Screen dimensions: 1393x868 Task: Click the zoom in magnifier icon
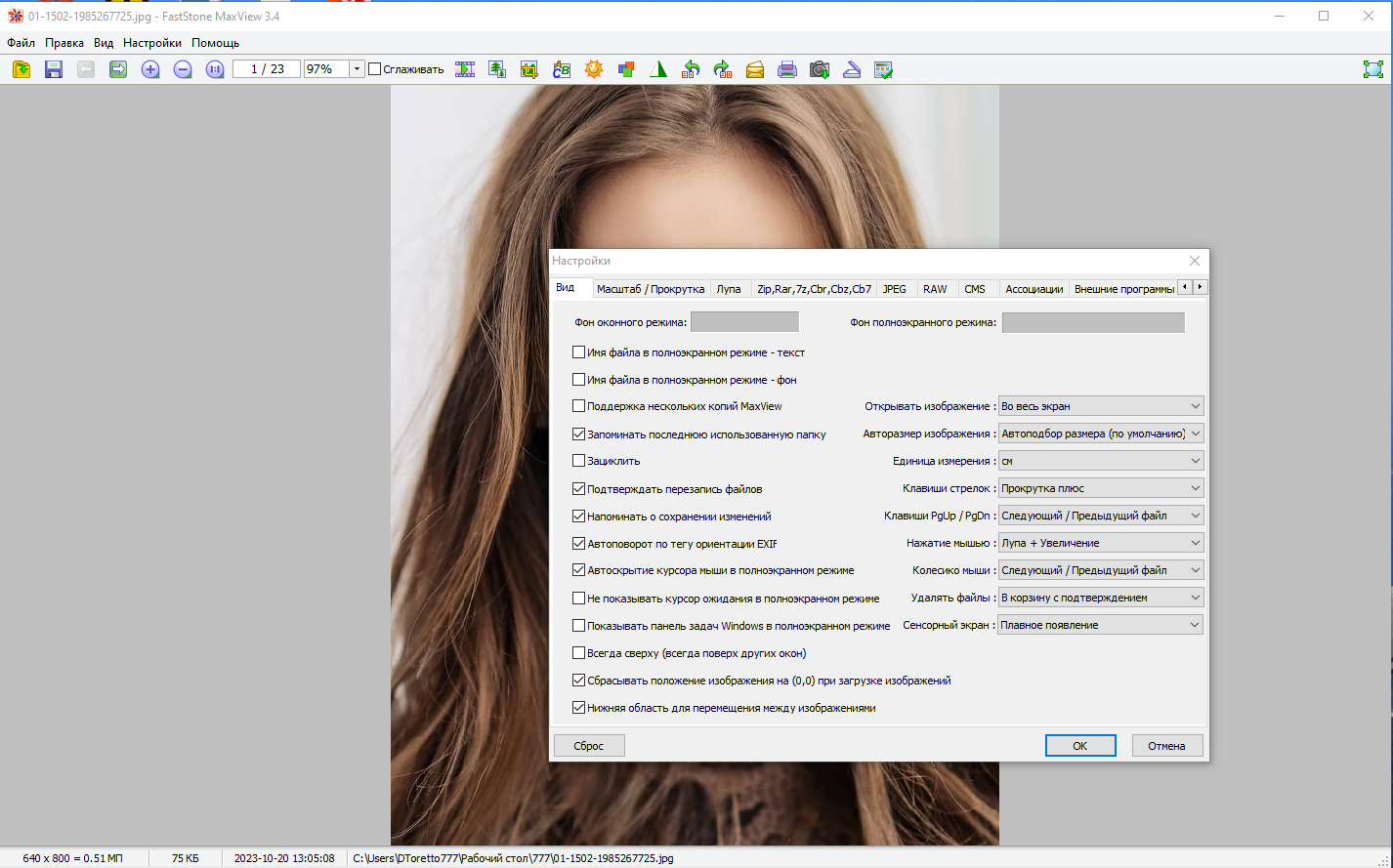(x=150, y=69)
